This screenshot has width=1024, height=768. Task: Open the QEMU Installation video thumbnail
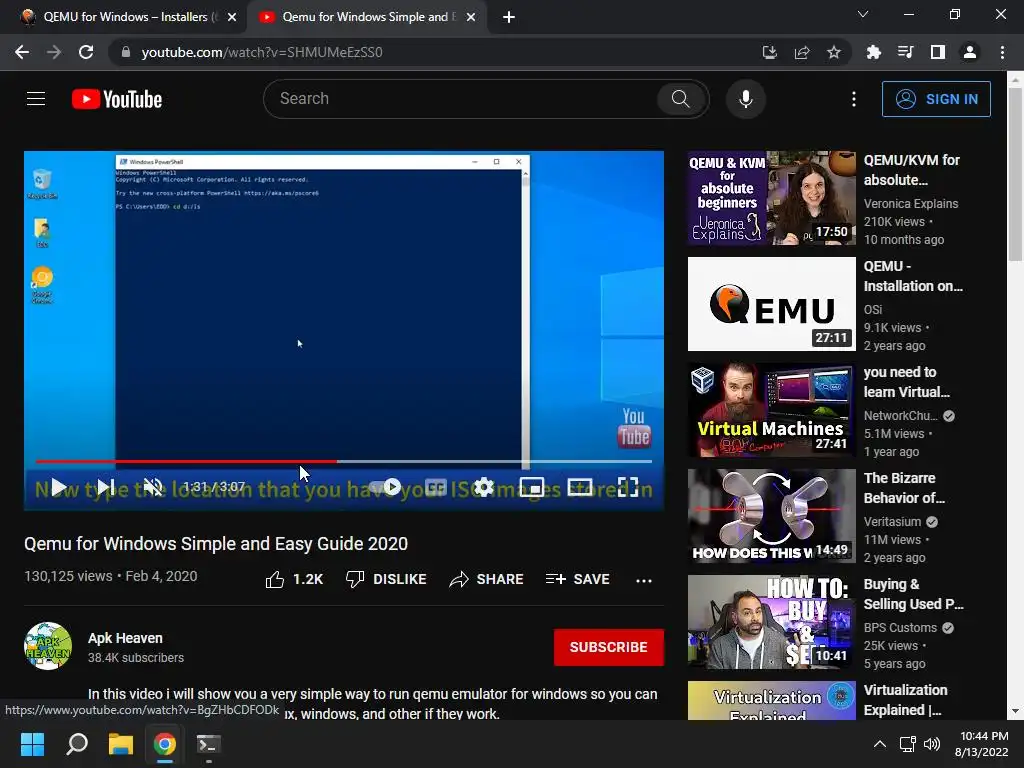[771, 304]
